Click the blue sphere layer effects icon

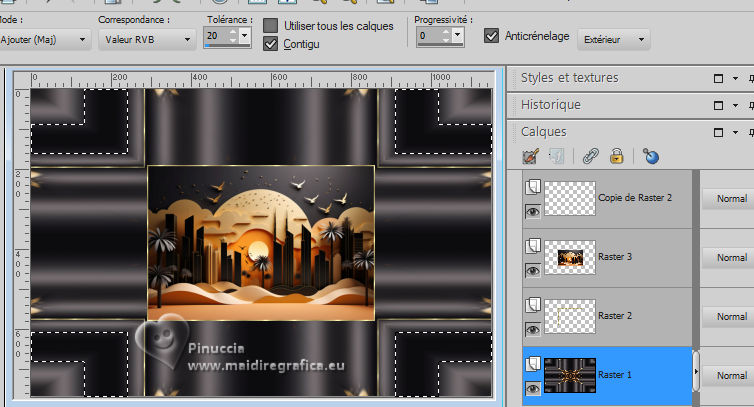pos(651,156)
